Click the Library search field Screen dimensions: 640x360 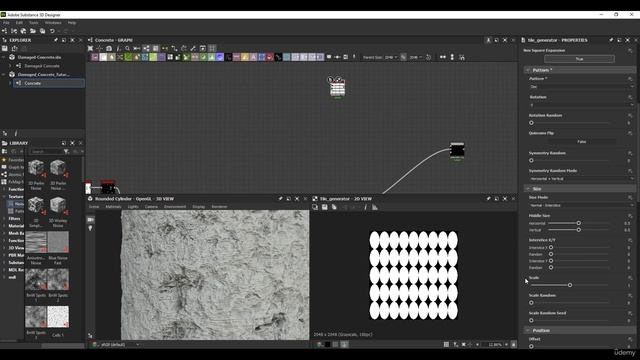tap(46, 151)
